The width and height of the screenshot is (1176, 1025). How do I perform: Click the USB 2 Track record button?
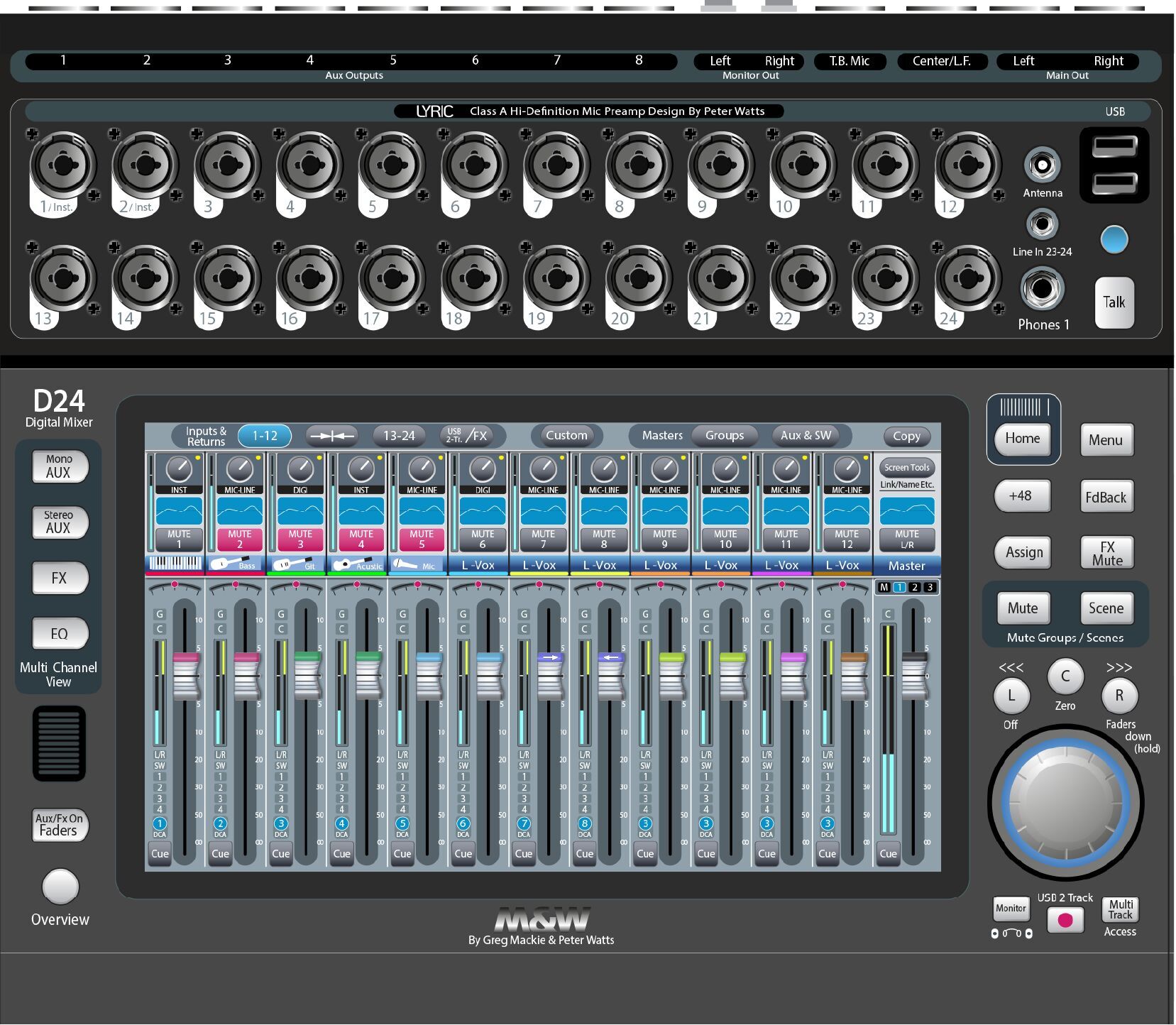pyautogui.click(x=1065, y=920)
